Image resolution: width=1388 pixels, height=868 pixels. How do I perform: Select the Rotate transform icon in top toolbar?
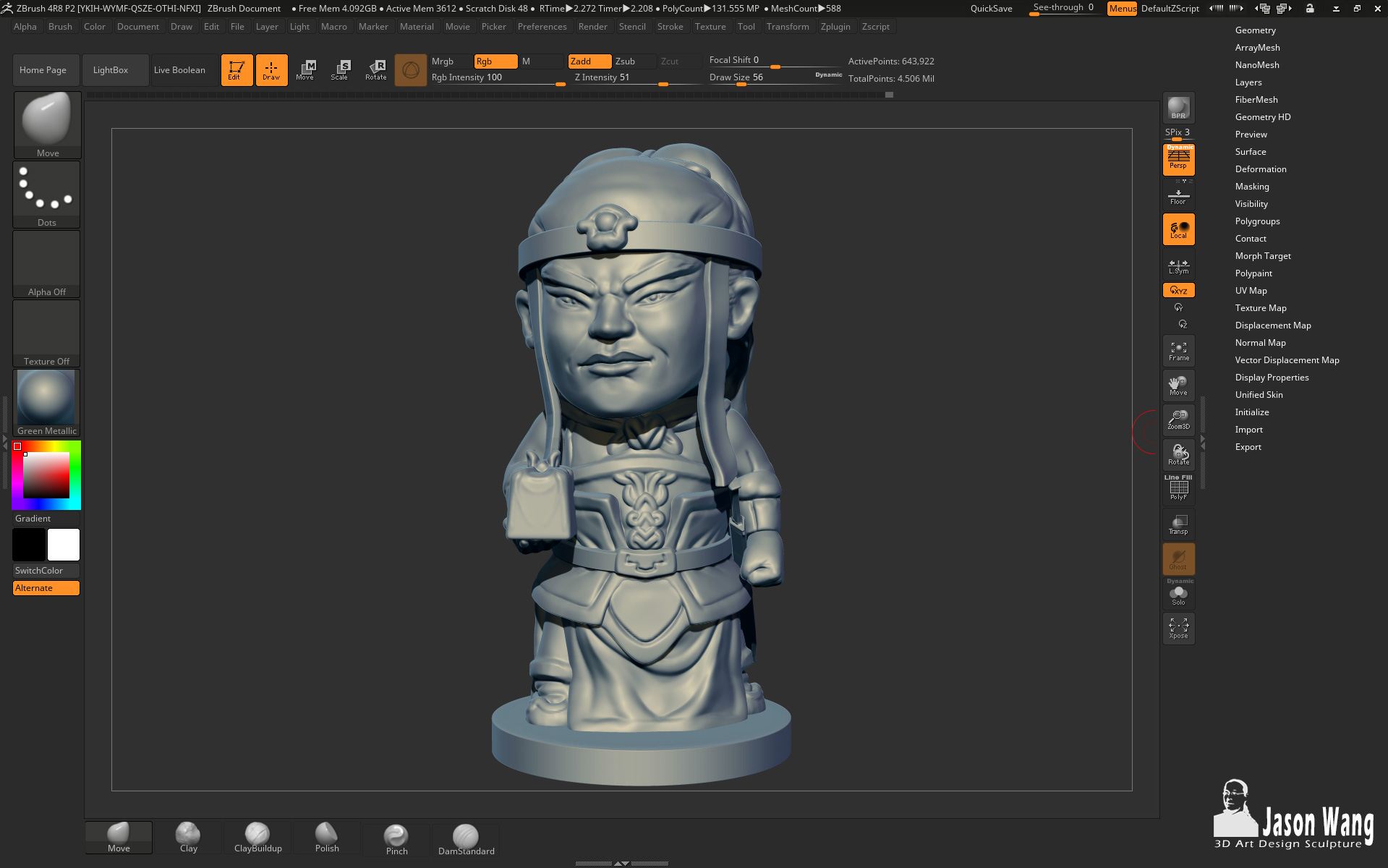point(375,70)
